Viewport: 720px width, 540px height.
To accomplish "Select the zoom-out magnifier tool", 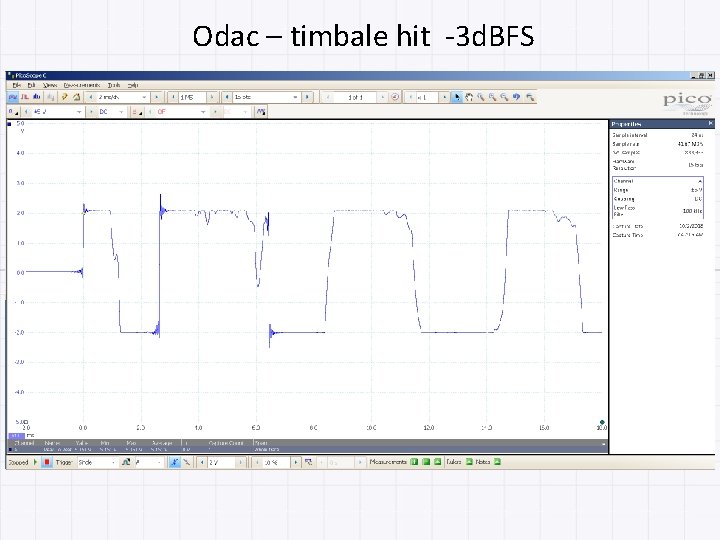I will 505,97.
